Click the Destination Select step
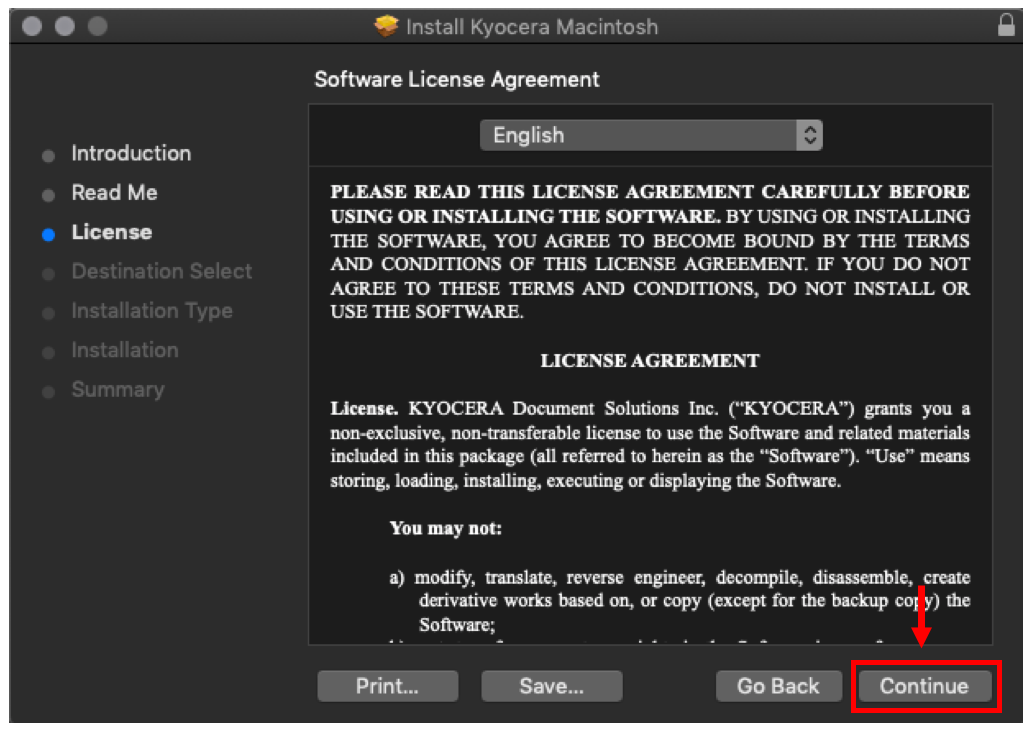This screenshot has height=730, width=1031. (x=161, y=271)
